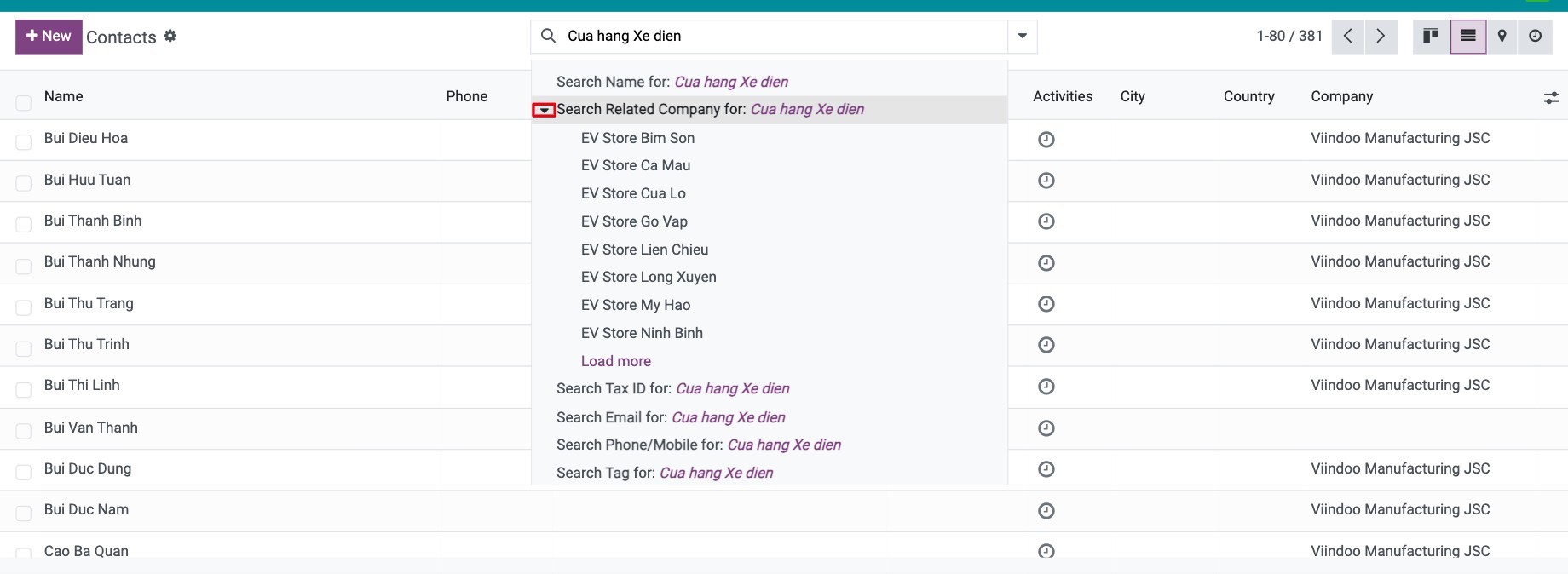
Task: Open activity clock for Bui Thanh Nhung
Action: click(x=1046, y=263)
